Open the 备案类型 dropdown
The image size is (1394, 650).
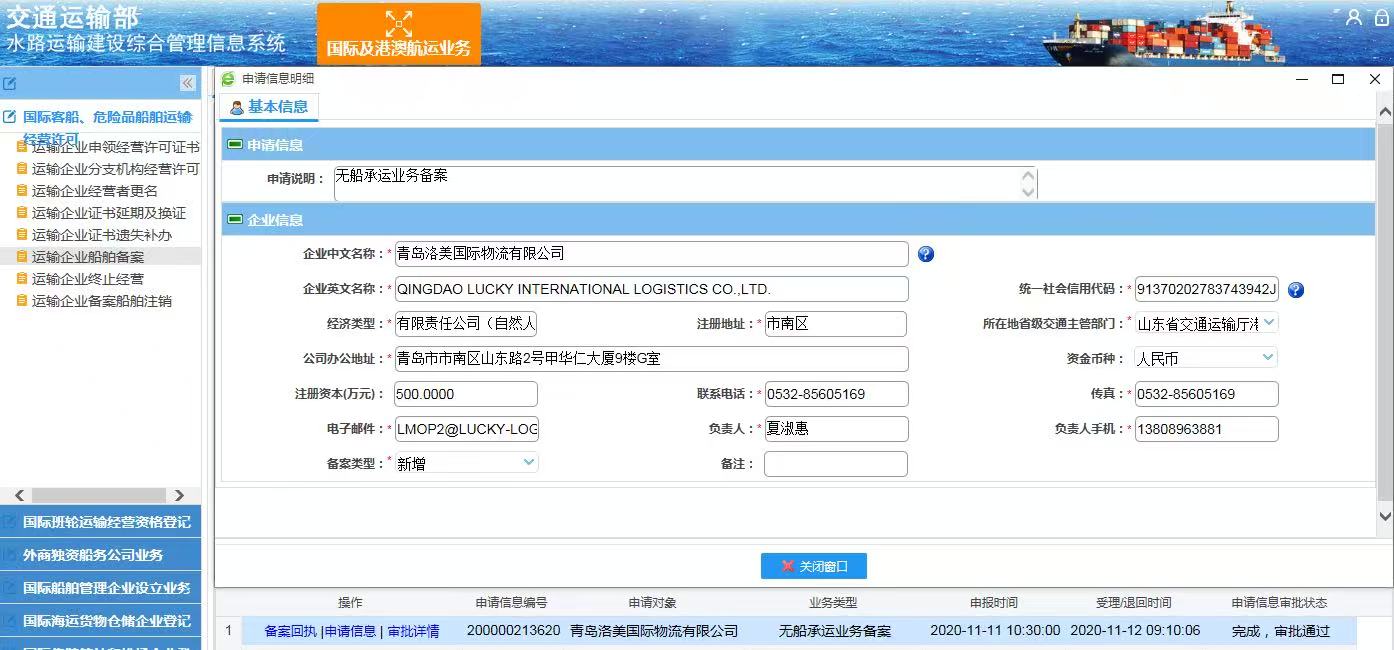pyautogui.click(x=528, y=462)
